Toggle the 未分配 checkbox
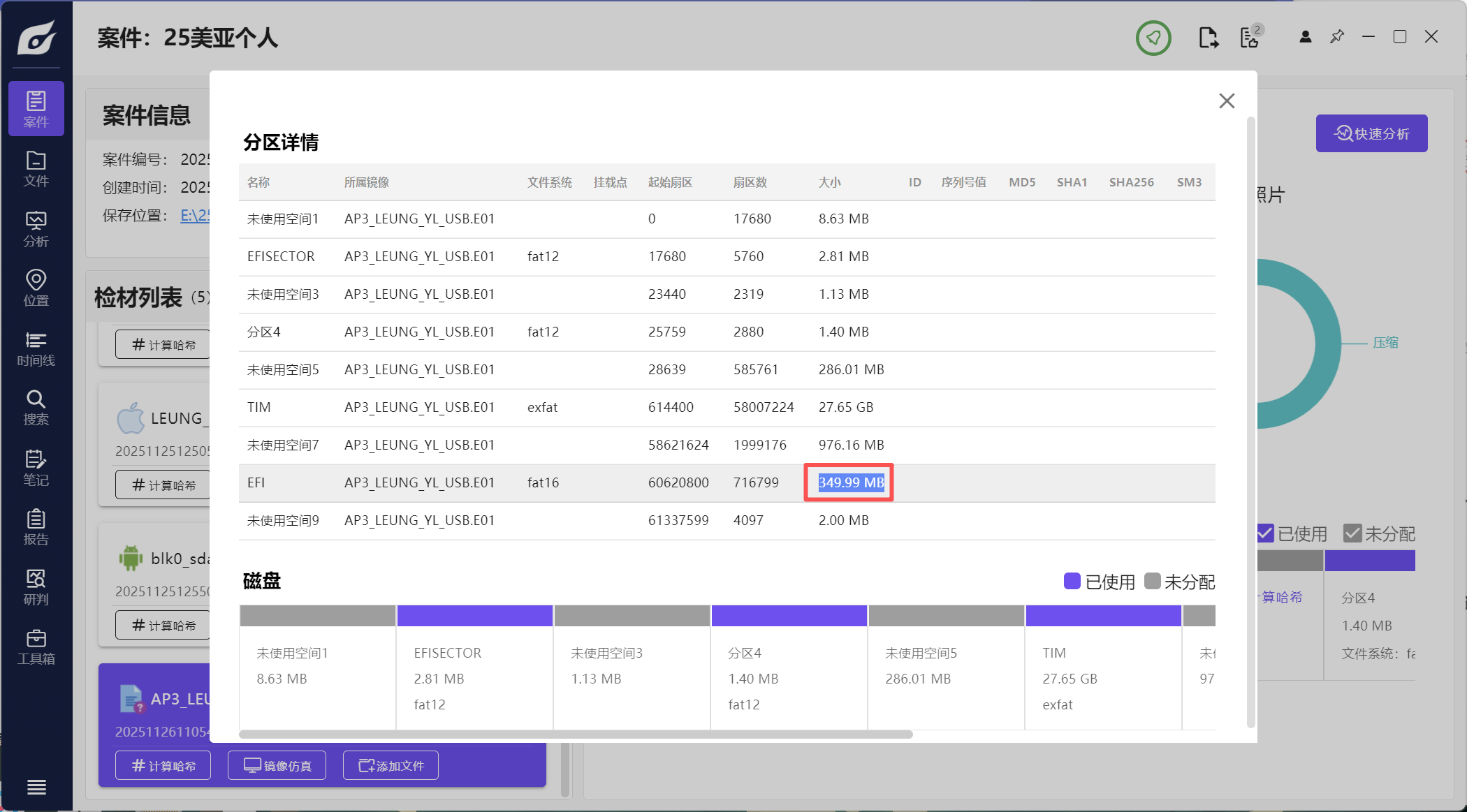The image size is (1467, 812). pyautogui.click(x=1352, y=533)
